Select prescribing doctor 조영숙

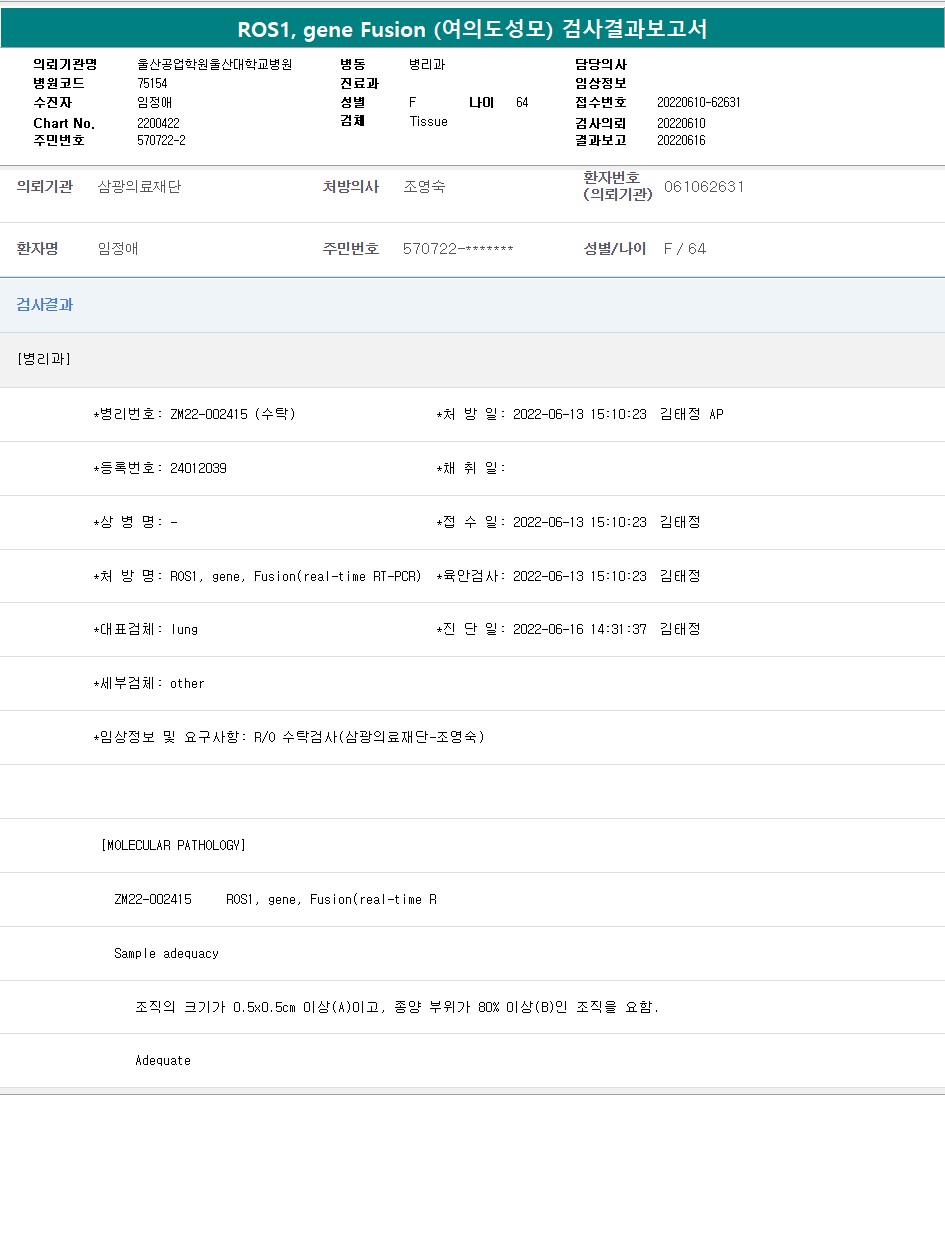424,186
